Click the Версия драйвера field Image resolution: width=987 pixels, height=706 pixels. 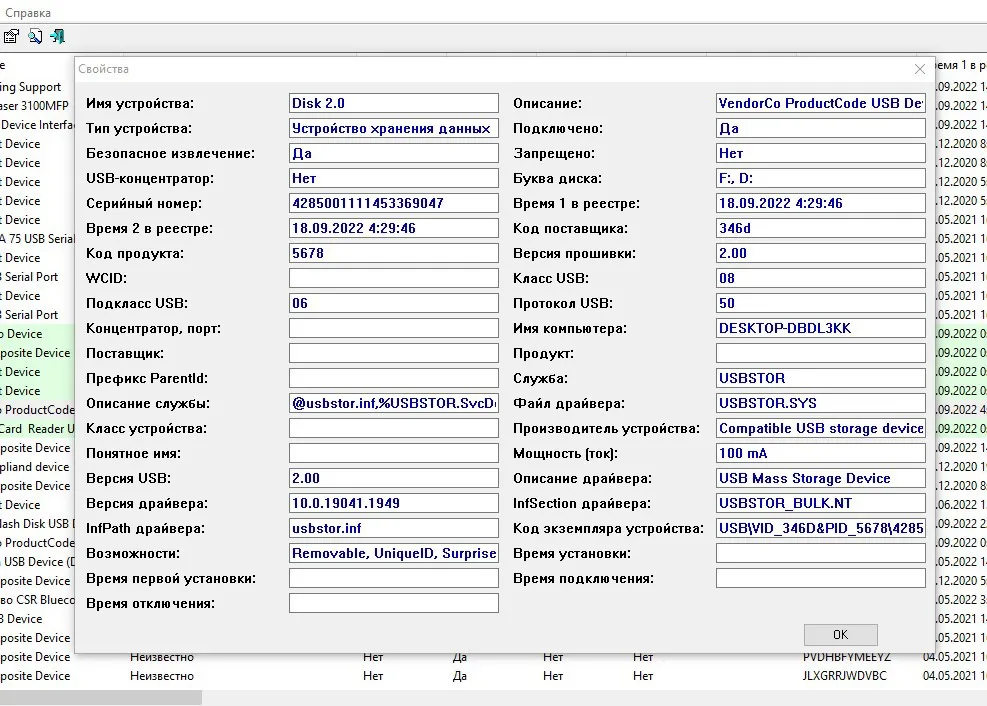(393, 503)
